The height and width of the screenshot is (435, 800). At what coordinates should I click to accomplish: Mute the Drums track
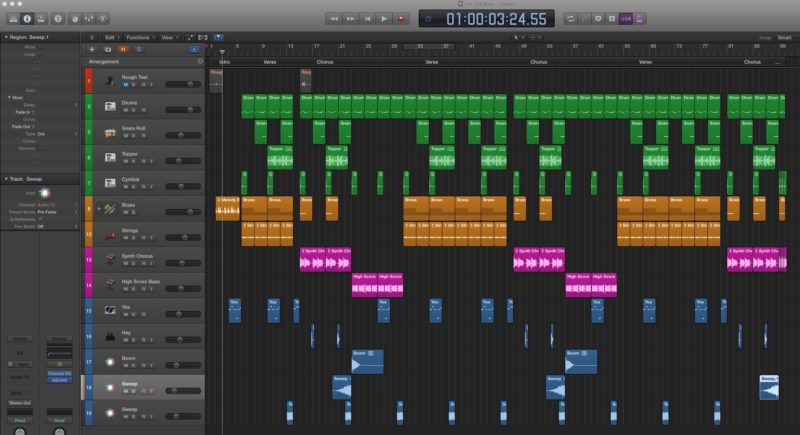(126, 110)
